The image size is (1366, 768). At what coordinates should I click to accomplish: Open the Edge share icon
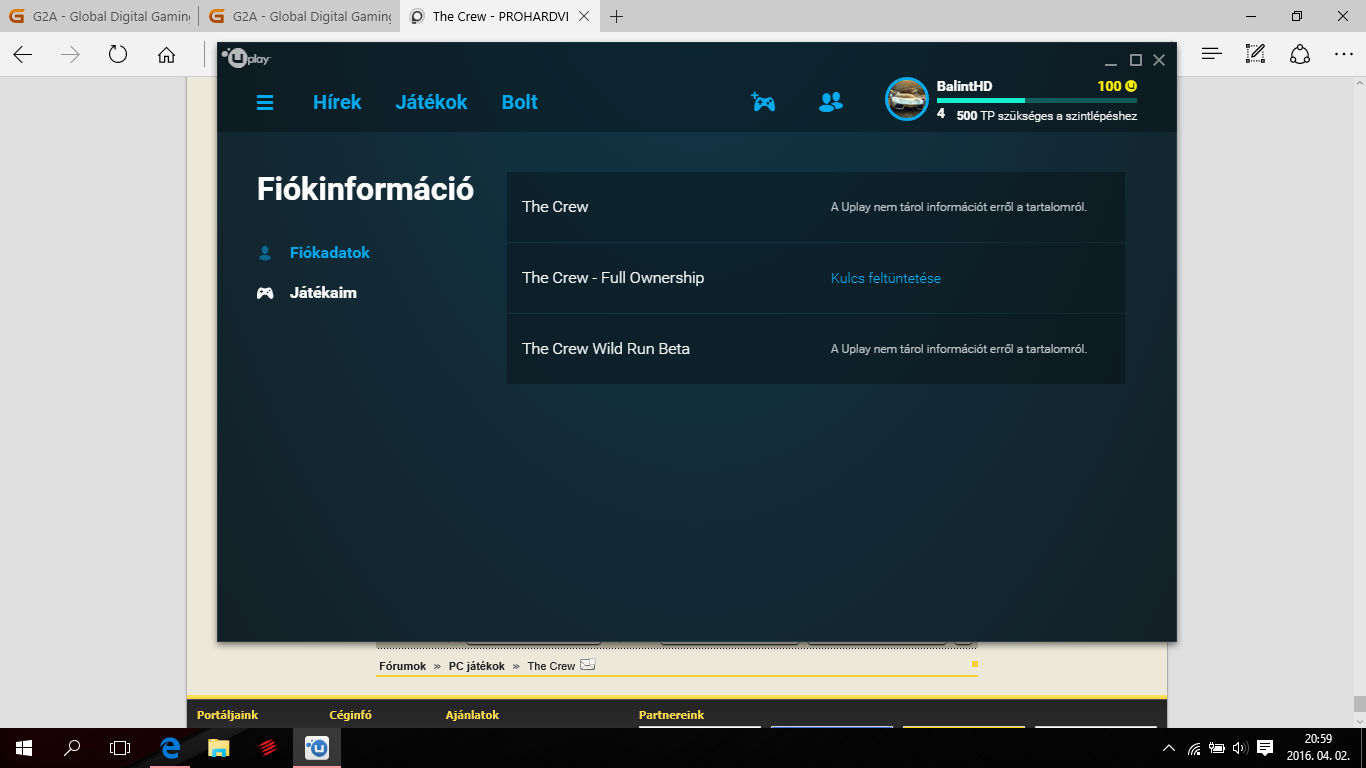[1299, 54]
